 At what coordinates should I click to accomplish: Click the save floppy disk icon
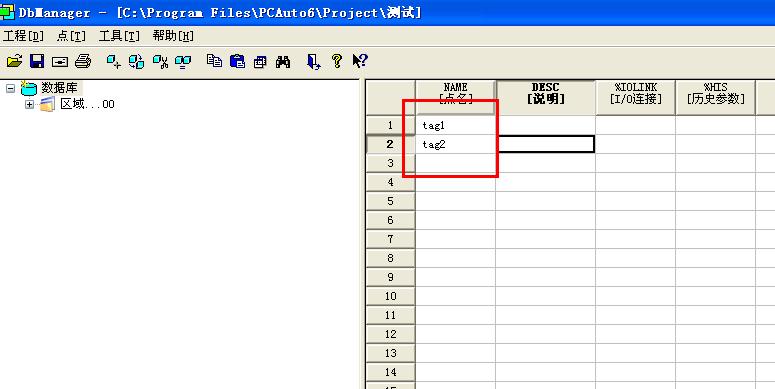(x=37, y=61)
